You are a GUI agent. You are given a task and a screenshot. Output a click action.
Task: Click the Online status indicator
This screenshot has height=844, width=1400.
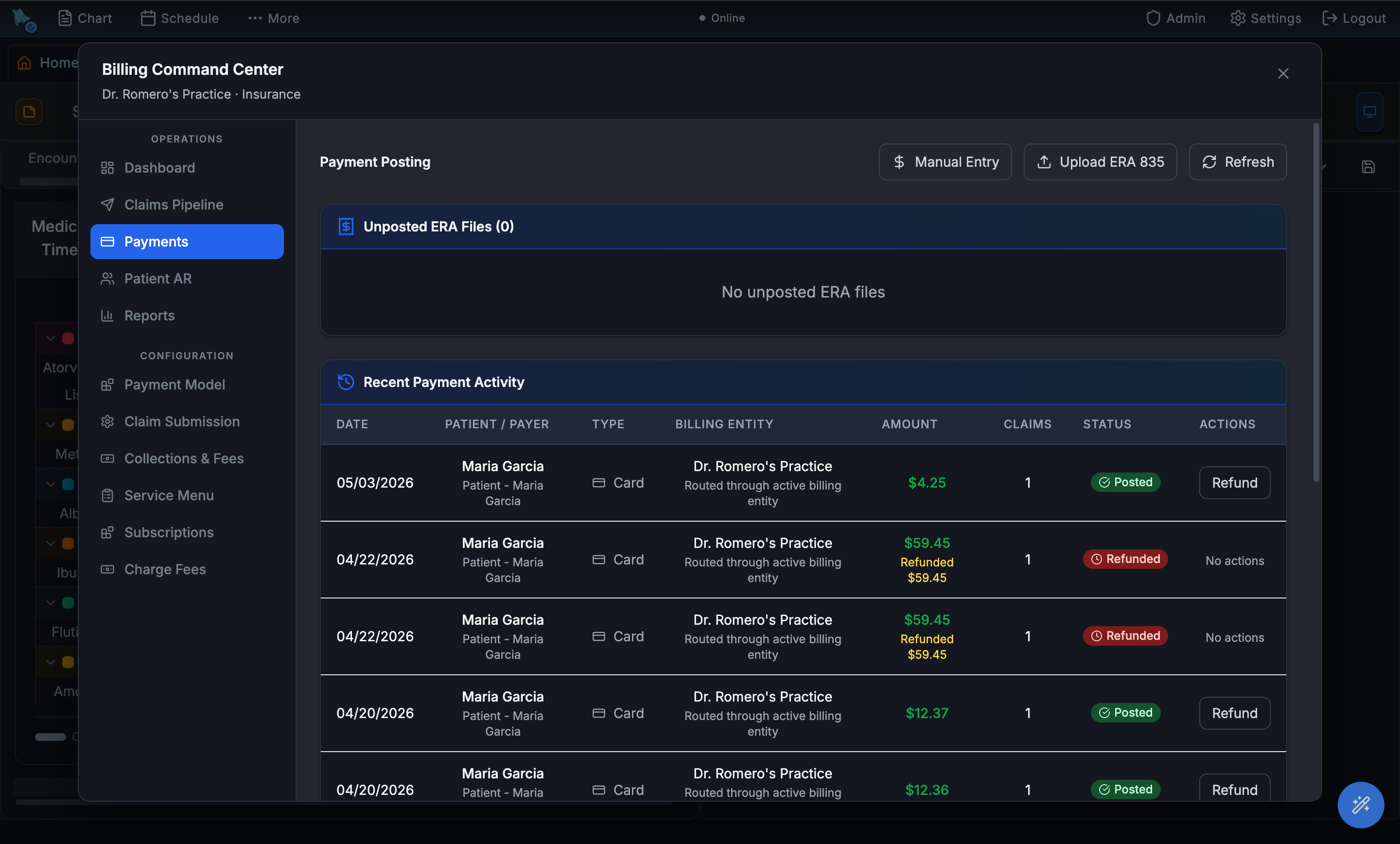(721, 18)
